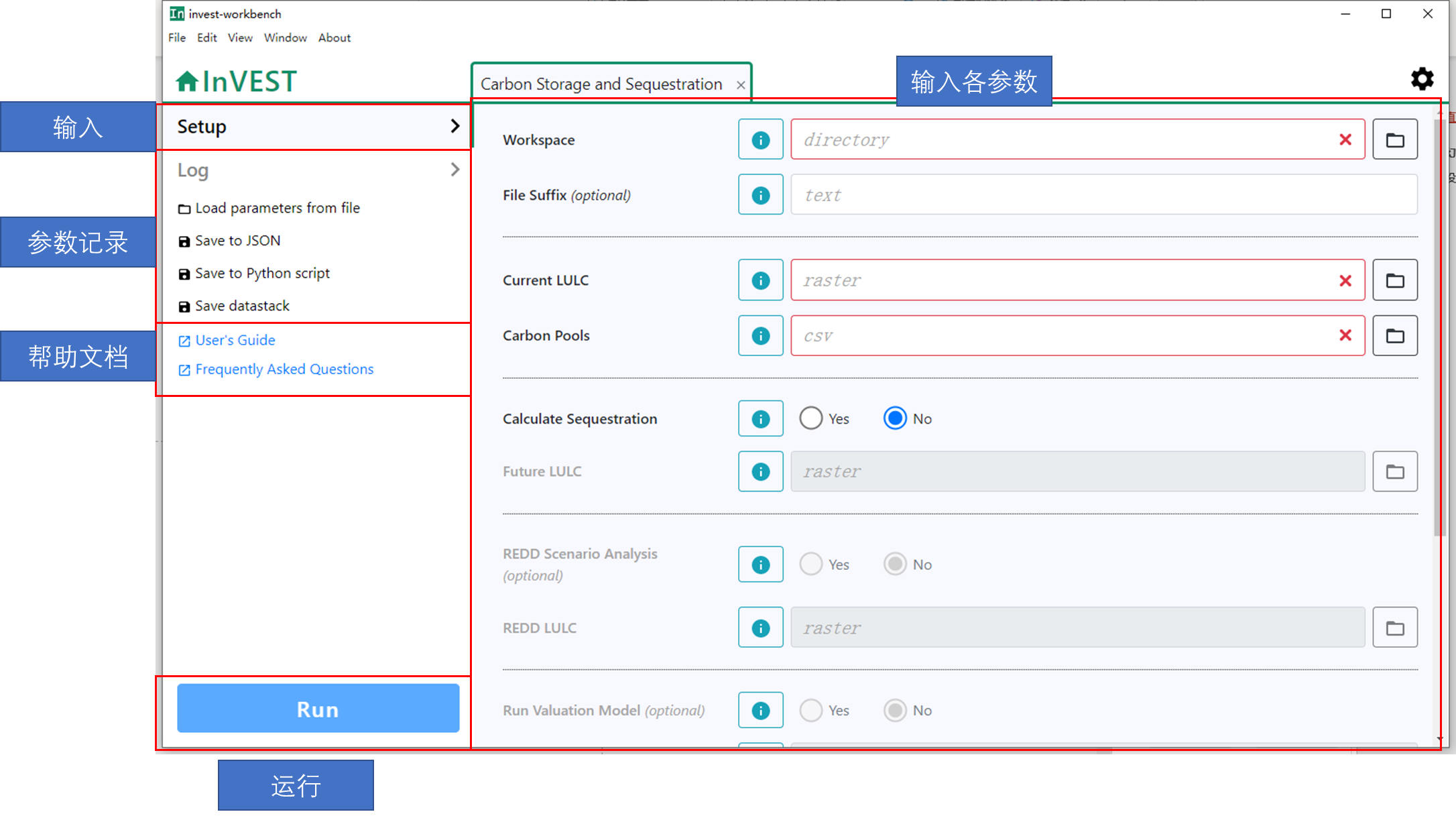The height and width of the screenshot is (816, 1456).
Task: Click the InVEST home icon
Action: point(187,81)
